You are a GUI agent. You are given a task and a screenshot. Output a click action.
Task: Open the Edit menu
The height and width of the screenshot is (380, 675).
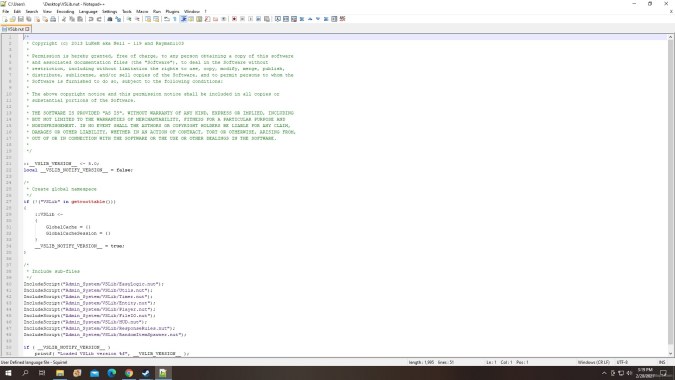coord(17,12)
